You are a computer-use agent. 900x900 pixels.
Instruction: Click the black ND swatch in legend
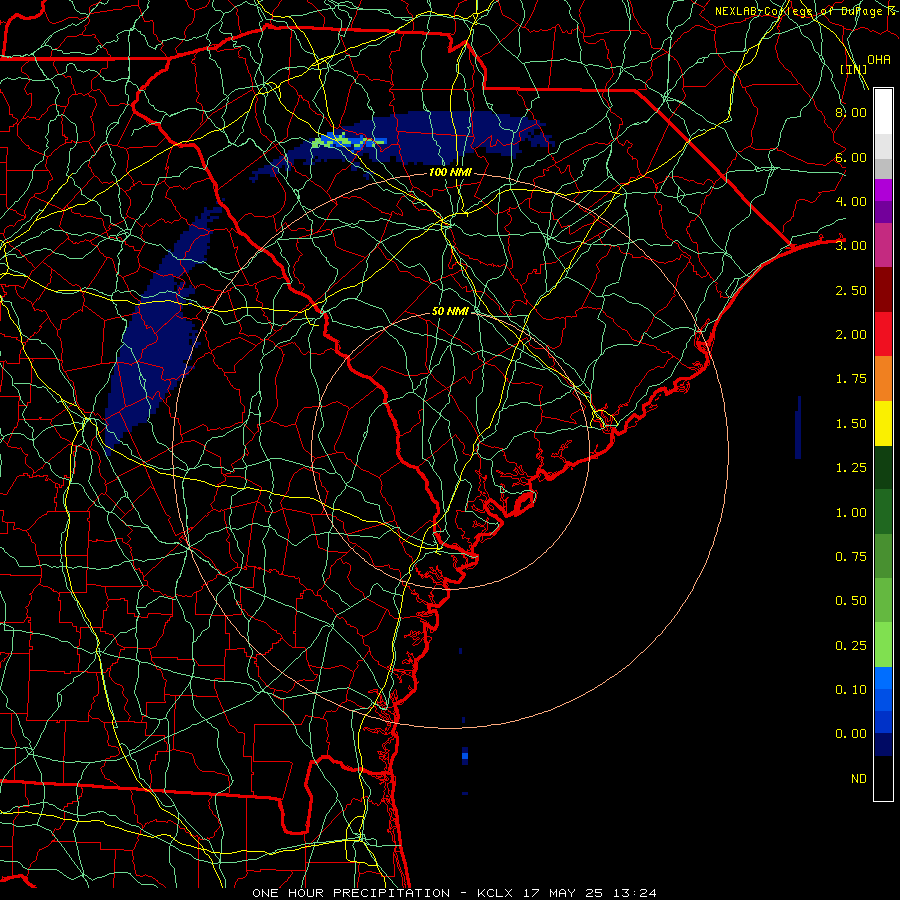click(x=883, y=778)
